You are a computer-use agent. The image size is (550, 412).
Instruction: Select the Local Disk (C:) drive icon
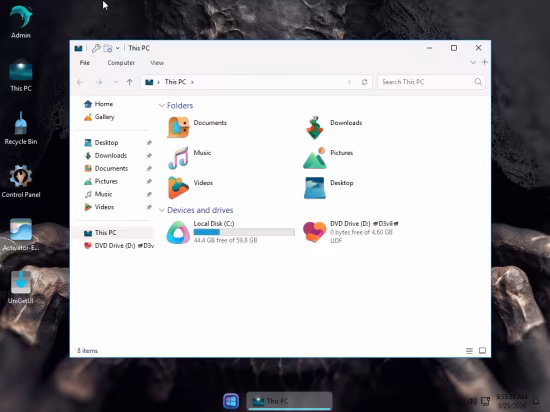click(178, 232)
